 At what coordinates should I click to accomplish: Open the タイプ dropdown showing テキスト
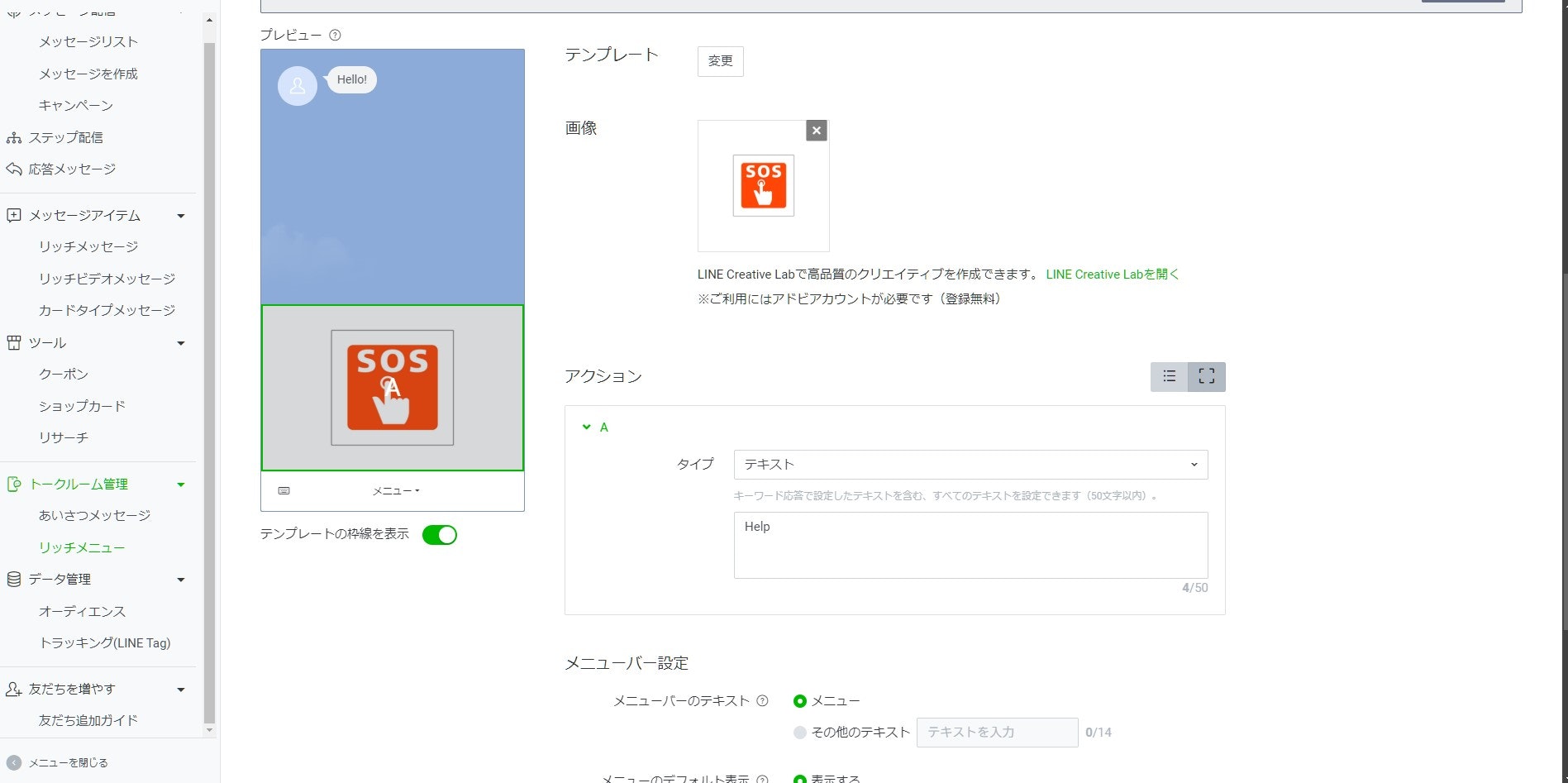coord(969,464)
